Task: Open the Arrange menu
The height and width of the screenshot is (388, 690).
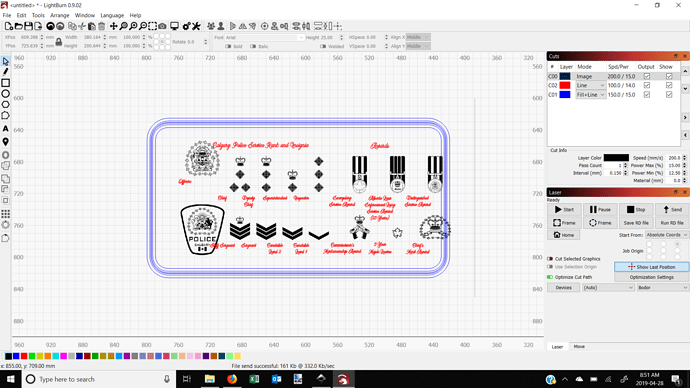Action: pos(59,15)
